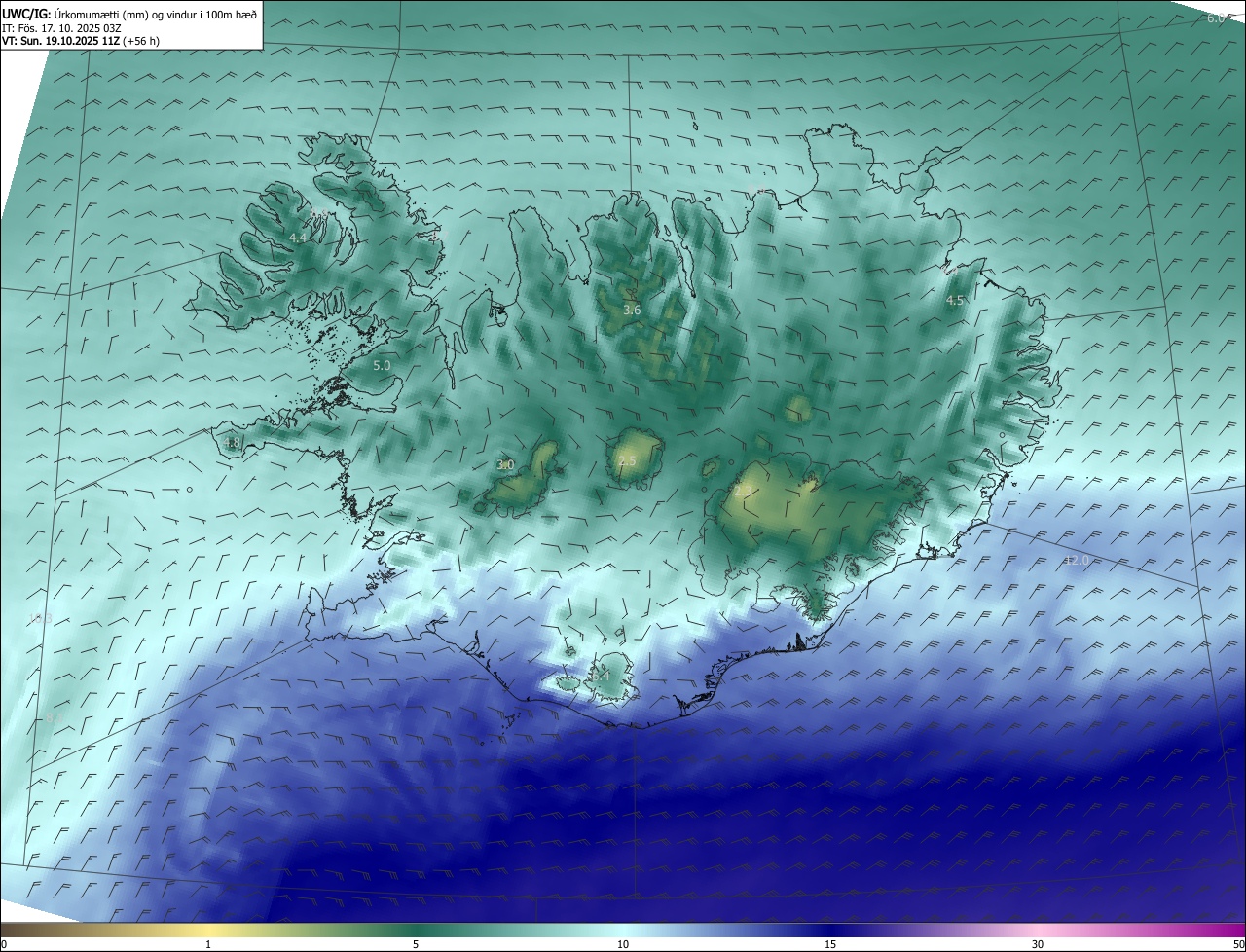Click the '50' tick label under the colour scale
Viewport: 1246px width, 952px height.
pyautogui.click(x=1238, y=944)
